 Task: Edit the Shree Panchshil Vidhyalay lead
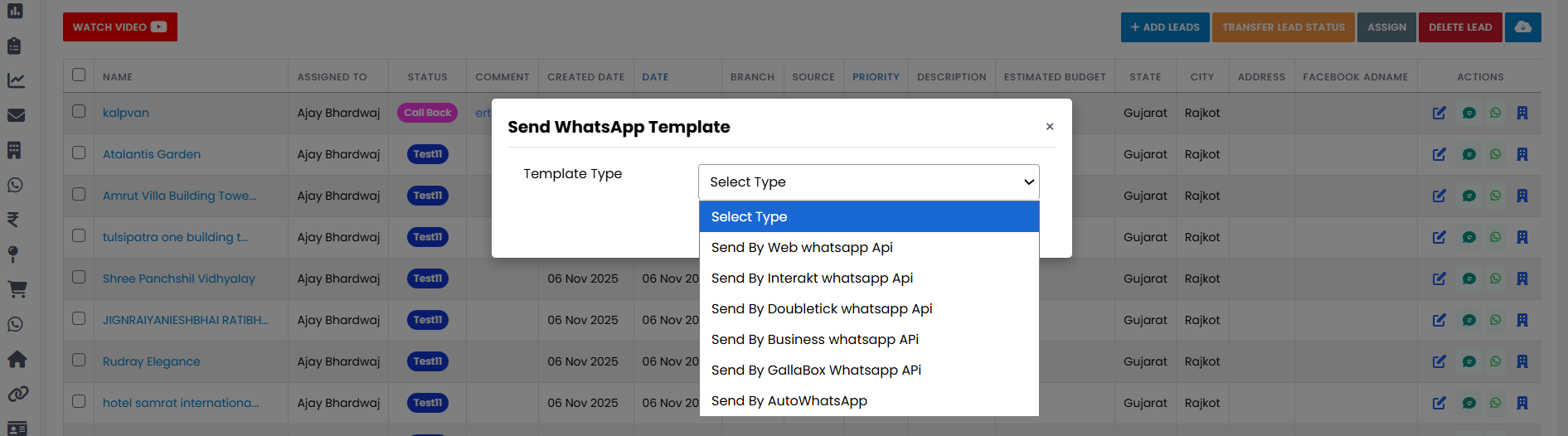[1439, 279]
